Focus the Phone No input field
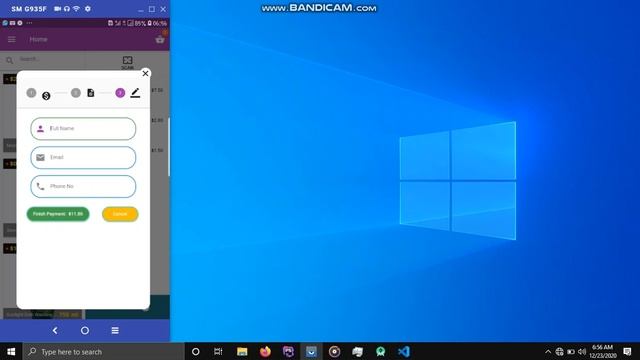 83,187
